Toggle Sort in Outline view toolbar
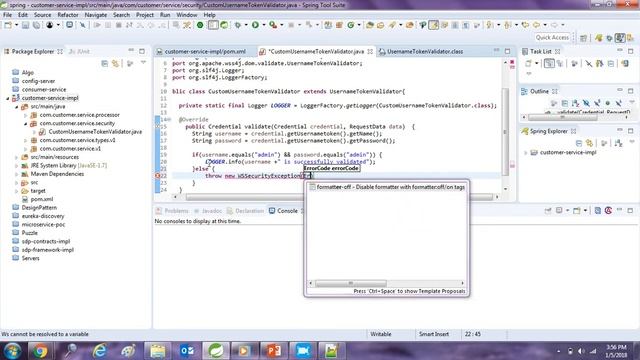Image resolution: width=640 pixels, height=360 pixels. pos(576,103)
